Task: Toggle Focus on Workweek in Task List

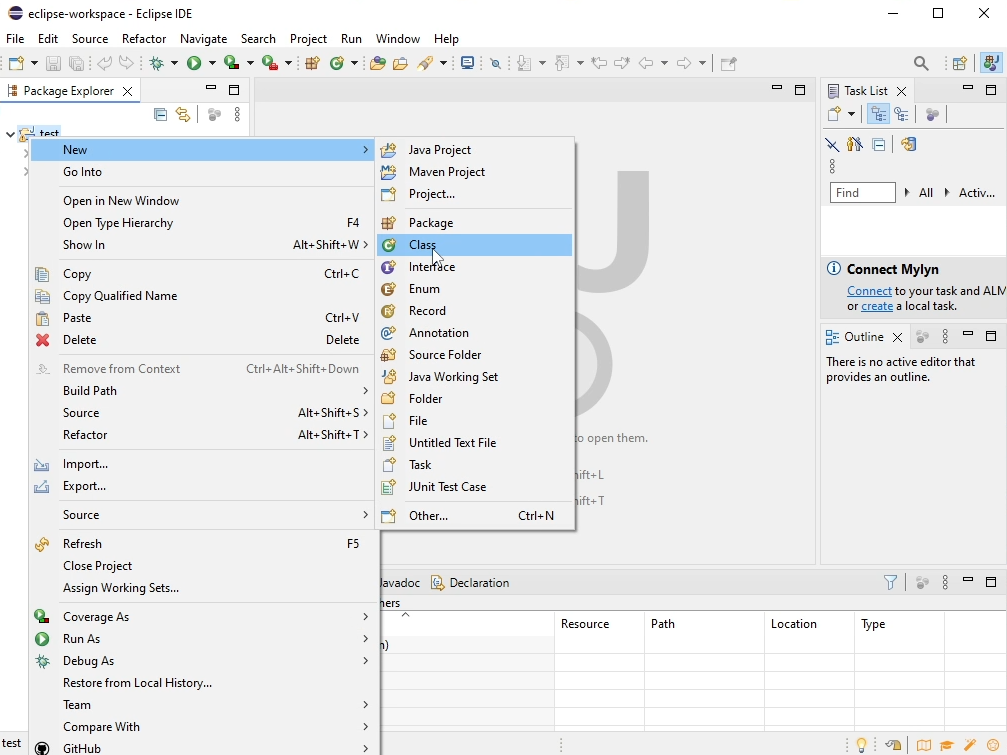Action: pyautogui.click(x=933, y=114)
